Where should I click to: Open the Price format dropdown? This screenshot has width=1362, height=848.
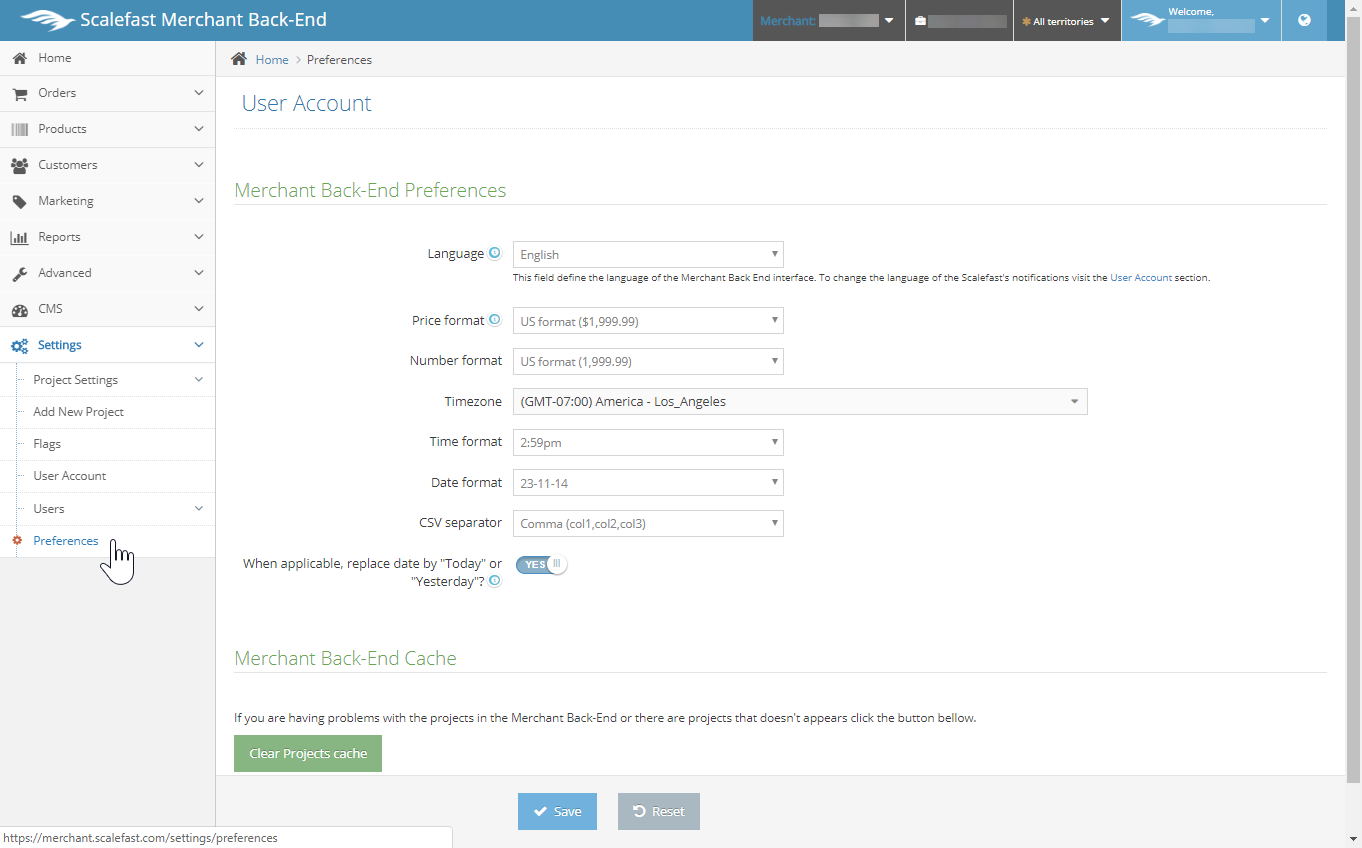point(647,321)
